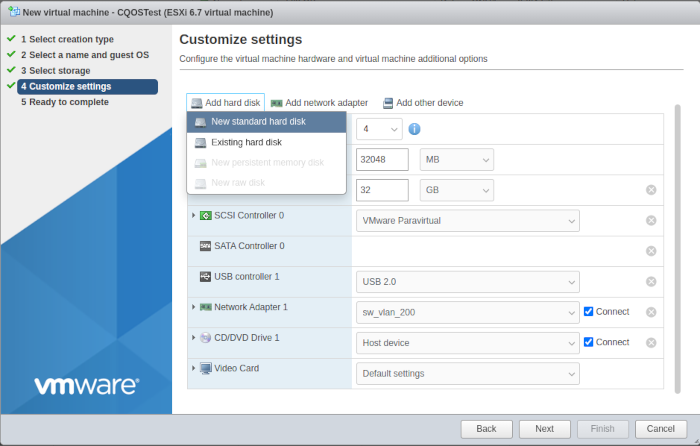
Task: Click the CD/DVD Drive 1 disc icon
Action: pyautogui.click(x=205, y=338)
